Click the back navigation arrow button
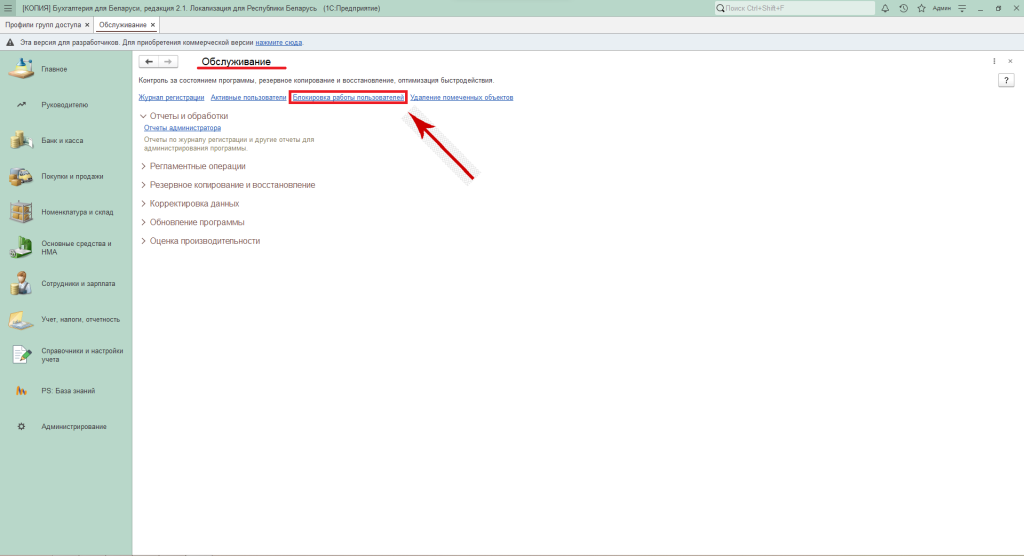The image size is (1024, 556). click(x=149, y=62)
